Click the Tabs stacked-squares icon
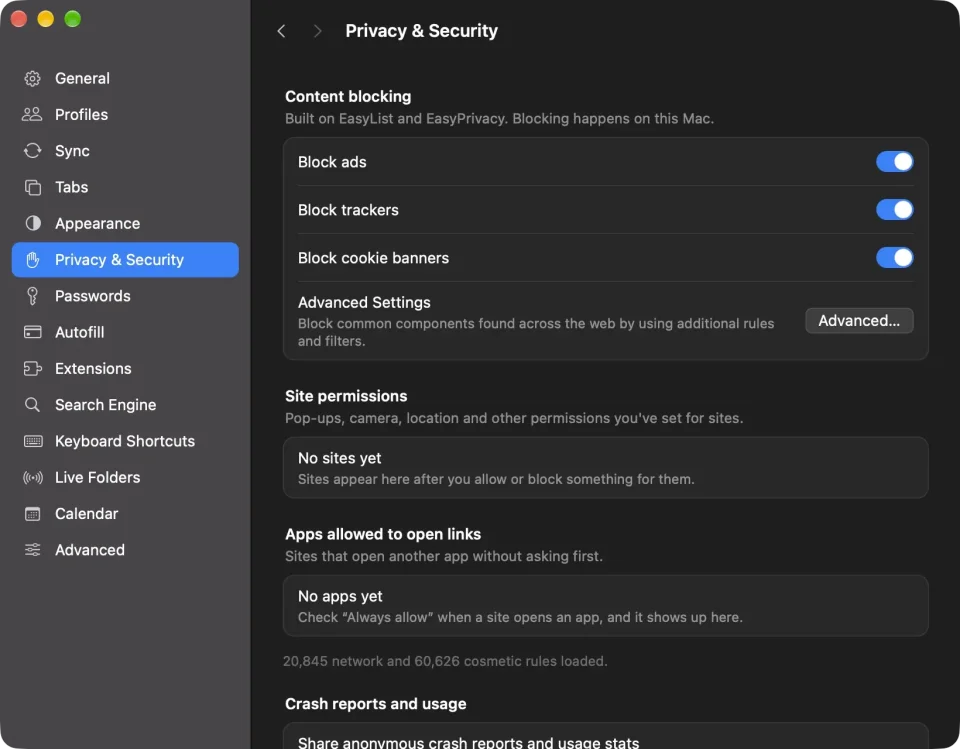 click(32, 187)
